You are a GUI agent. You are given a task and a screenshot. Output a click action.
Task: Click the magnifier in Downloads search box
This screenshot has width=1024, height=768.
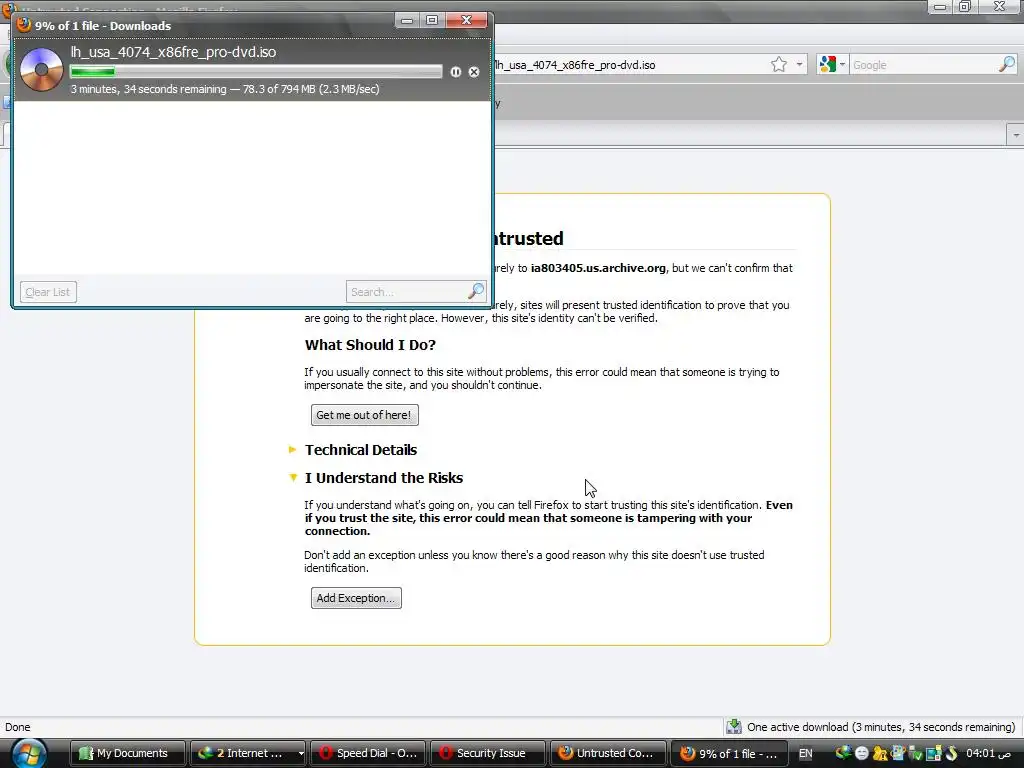point(476,291)
